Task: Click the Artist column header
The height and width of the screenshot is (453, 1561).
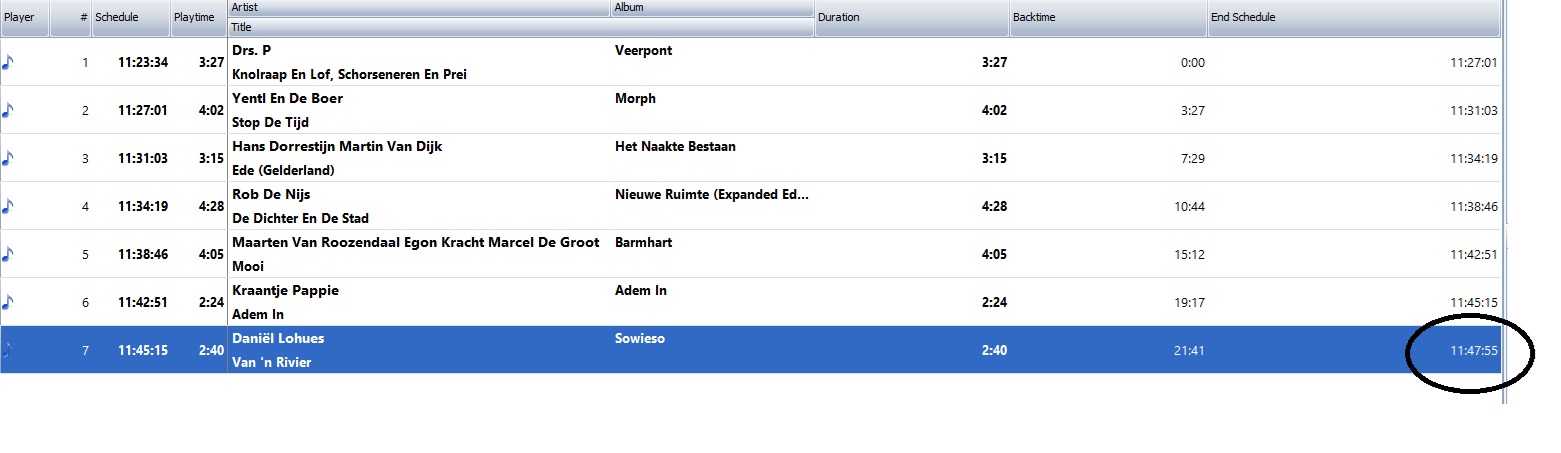Action: tap(419, 8)
